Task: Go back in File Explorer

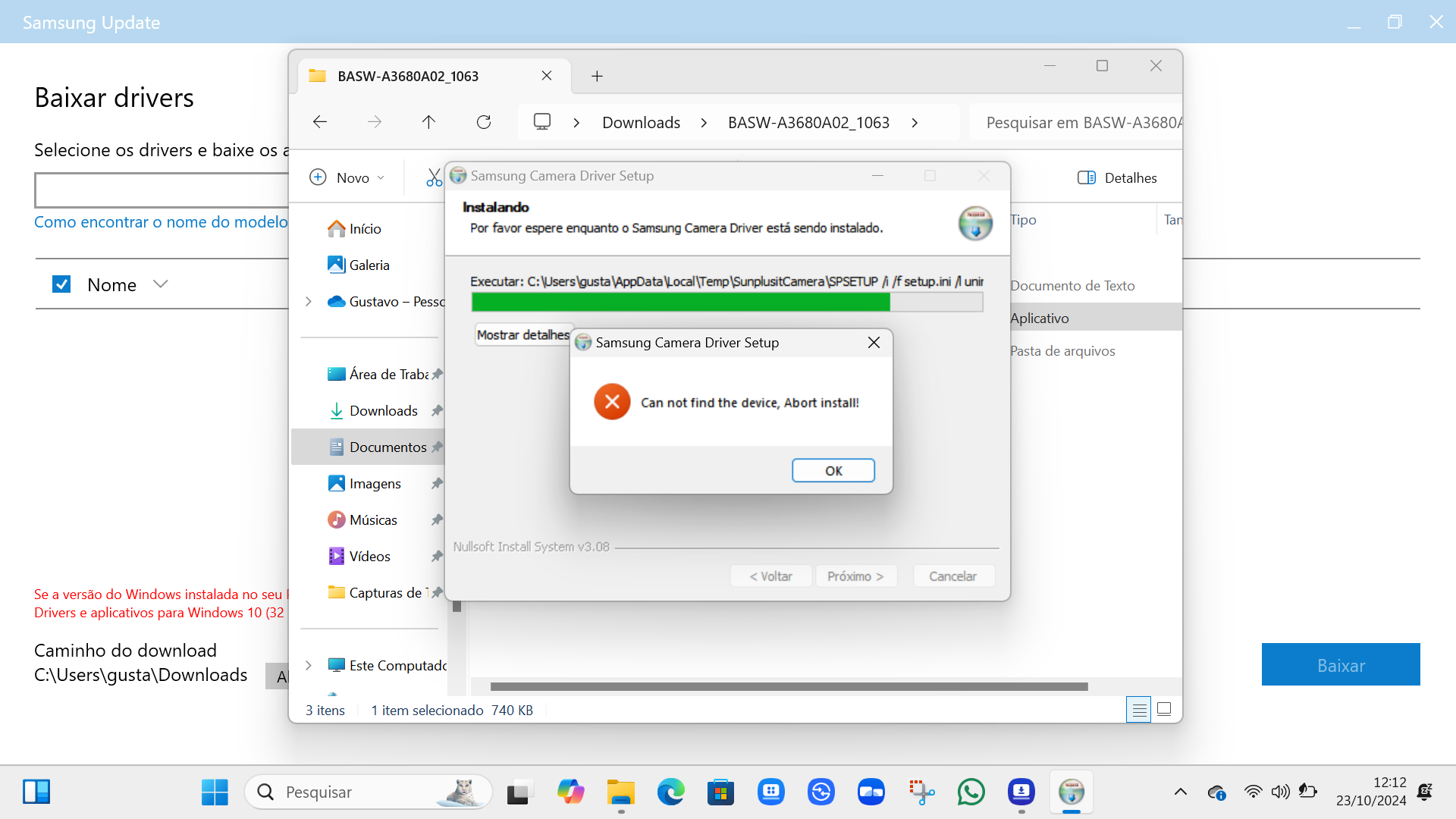Action: point(320,122)
